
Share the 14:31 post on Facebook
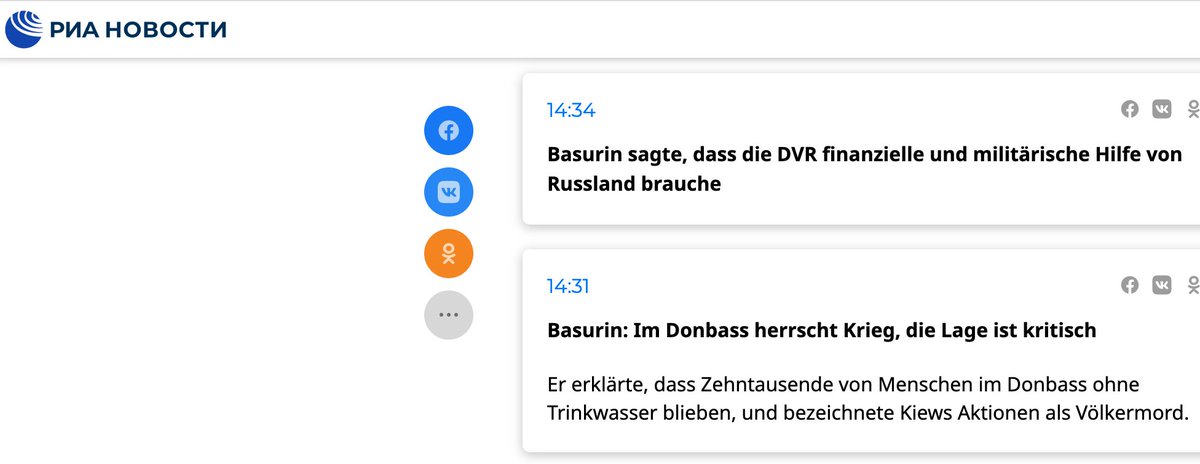1130,285
